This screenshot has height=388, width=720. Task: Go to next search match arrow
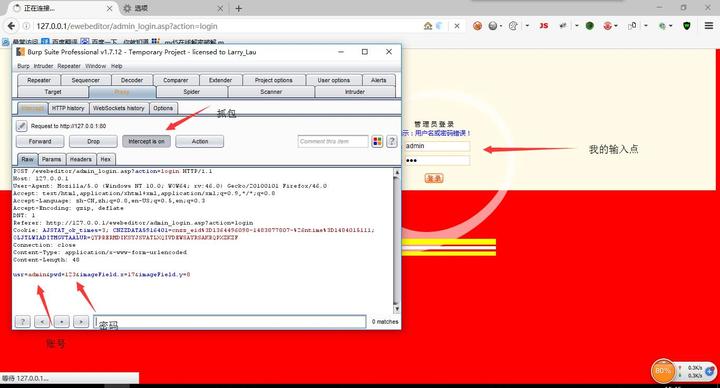point(81,321)
